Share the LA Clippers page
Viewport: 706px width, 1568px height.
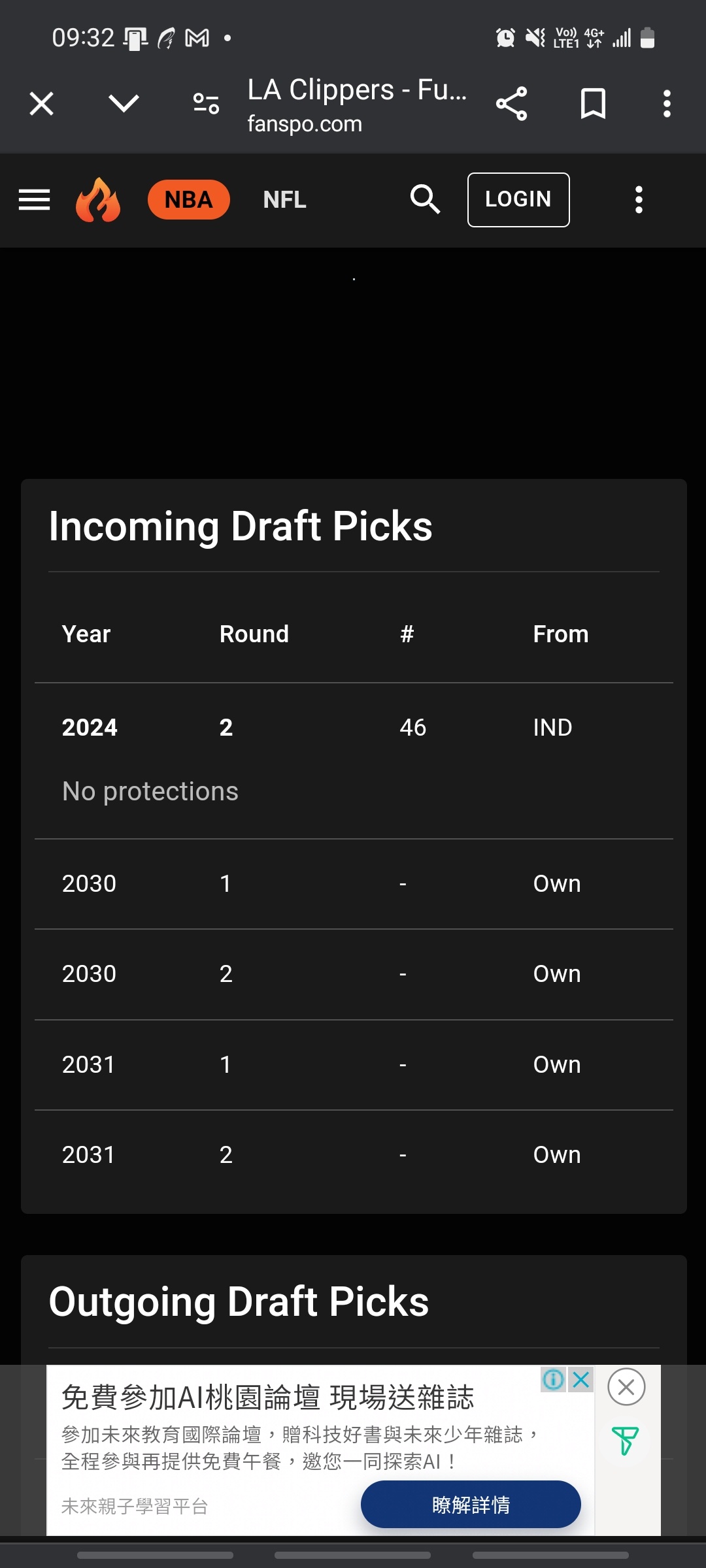(511, 103)
